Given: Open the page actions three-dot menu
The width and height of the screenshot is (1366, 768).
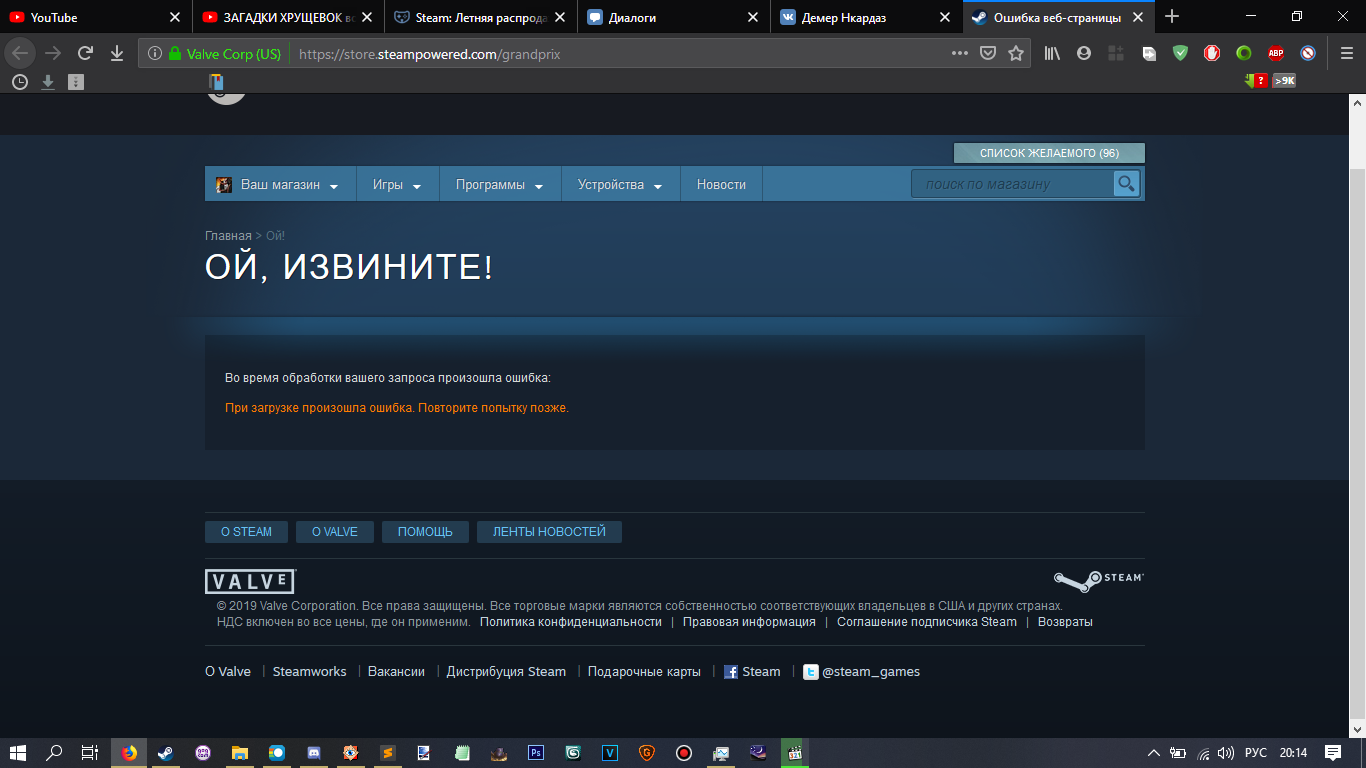Looking at the screenshot, I should tap(959, 54).
